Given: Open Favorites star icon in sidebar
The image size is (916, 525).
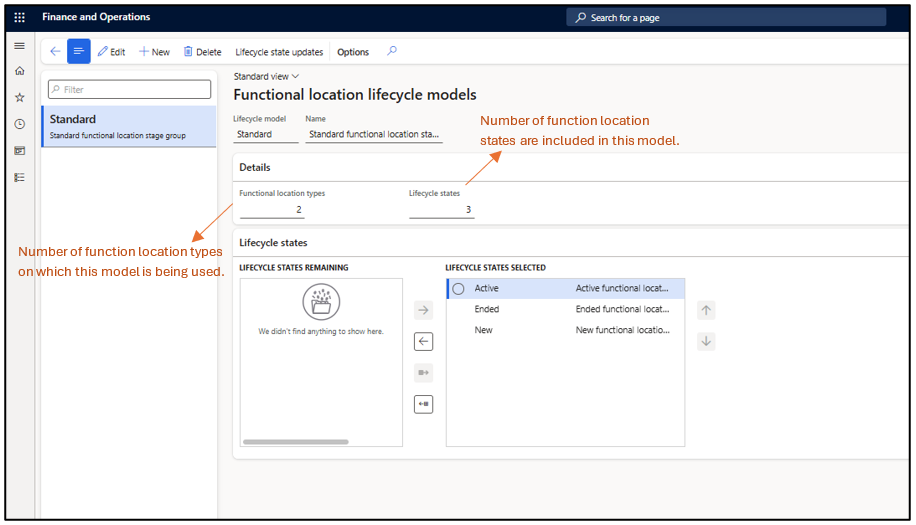Looking at the screenshot, I should (x=19, y=98).
